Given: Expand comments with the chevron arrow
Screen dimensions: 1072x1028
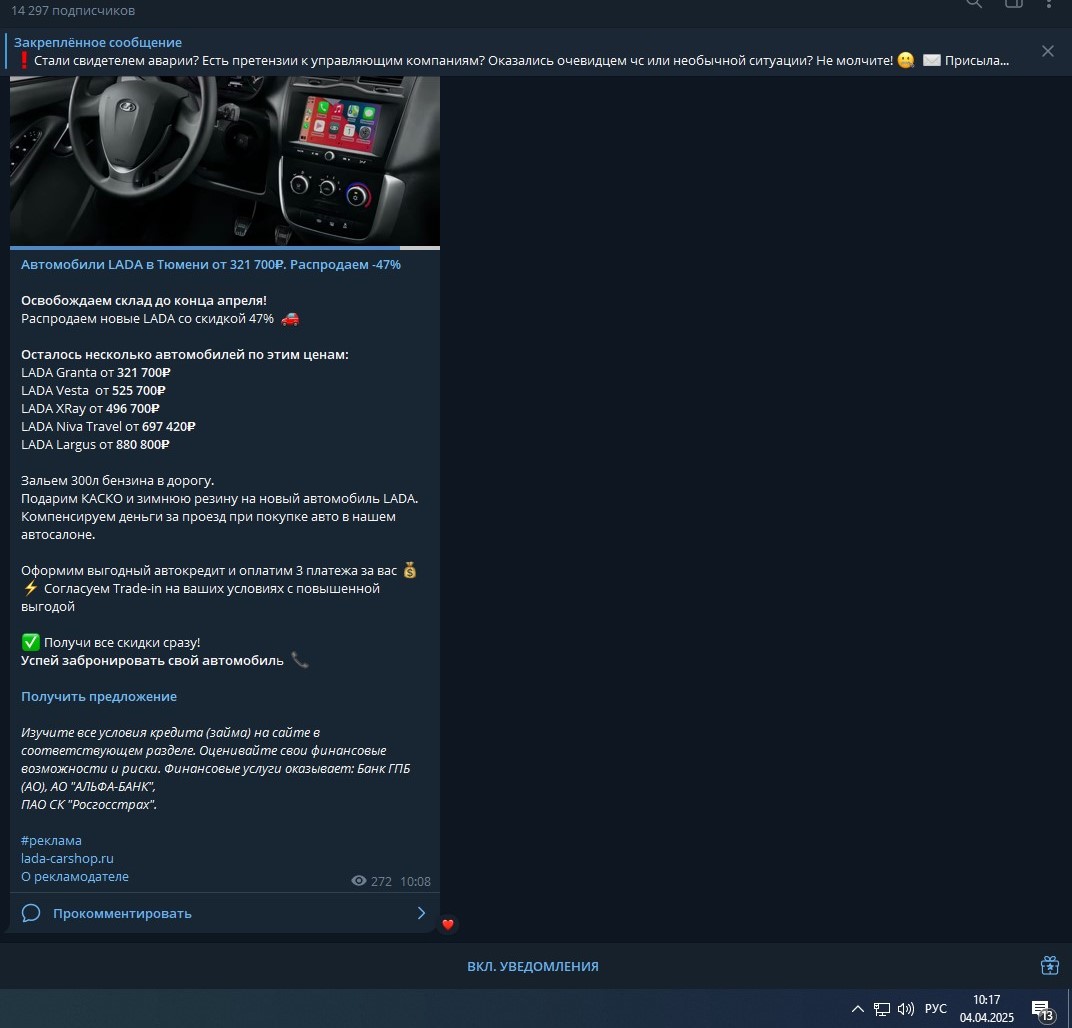Looking at the screenshot, I should tap(421, 913).
